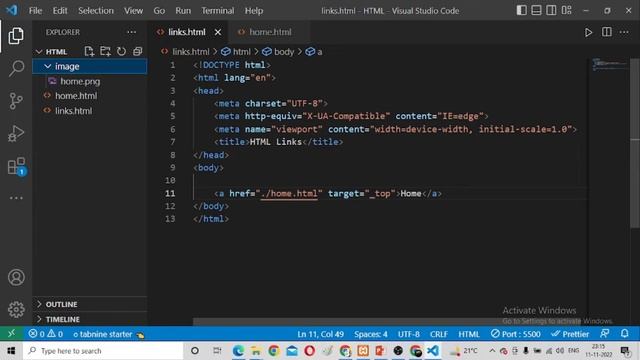Change indentation via Spaces: 4
This screenshot has height=360, width=640.
[371, 334]
